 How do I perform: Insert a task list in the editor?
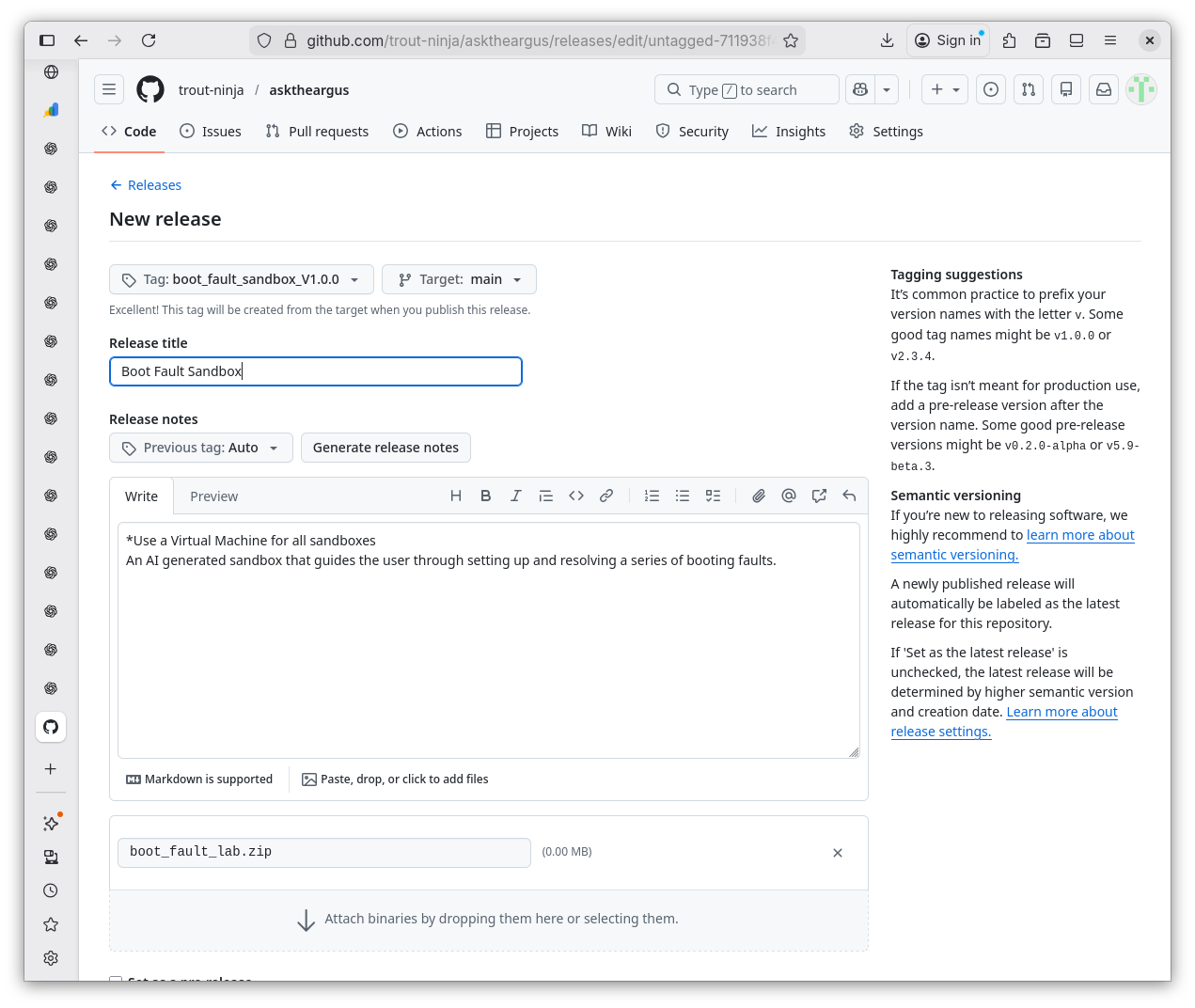point(713,496)
